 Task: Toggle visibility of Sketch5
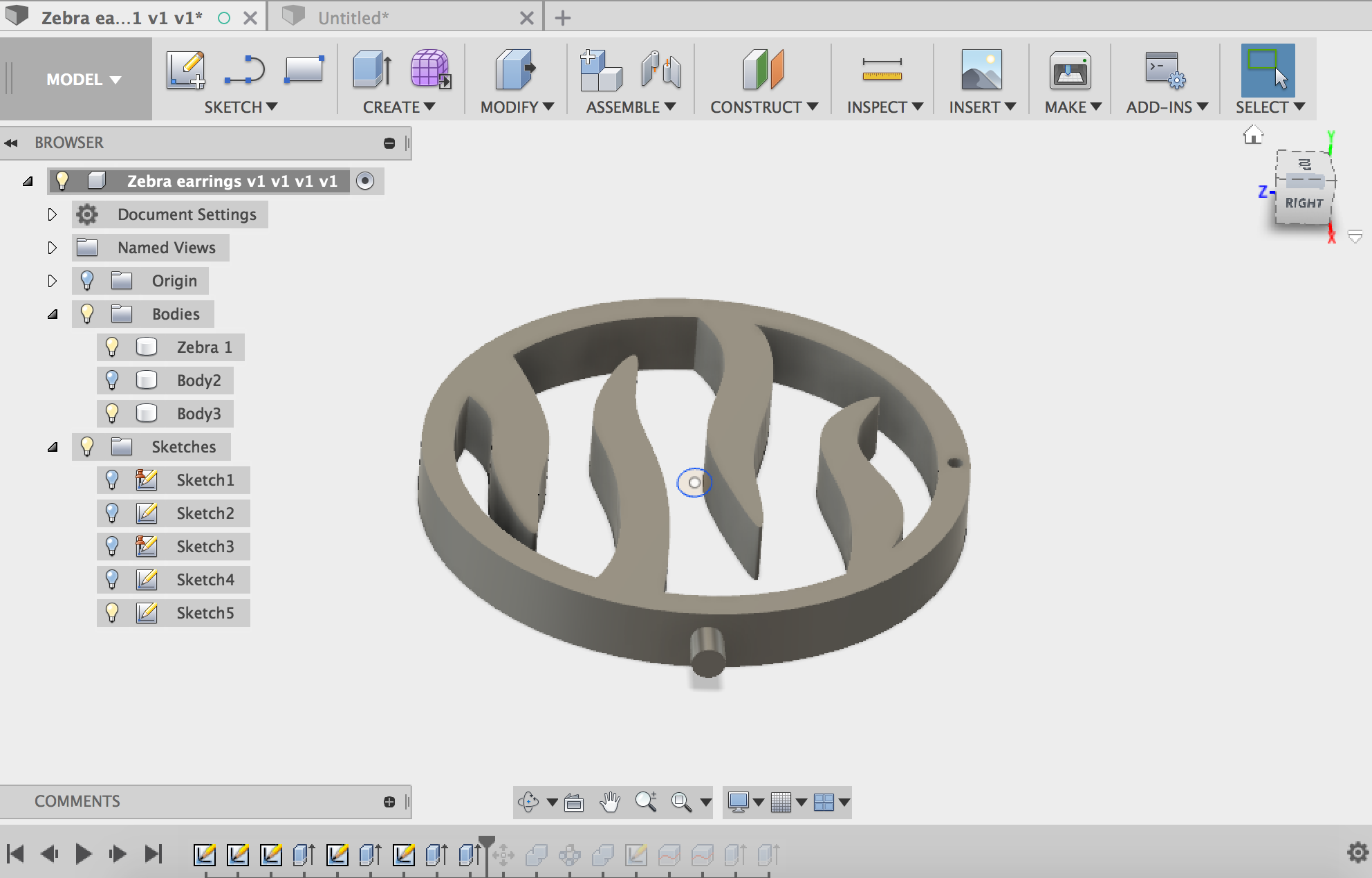tap(112, 612)
